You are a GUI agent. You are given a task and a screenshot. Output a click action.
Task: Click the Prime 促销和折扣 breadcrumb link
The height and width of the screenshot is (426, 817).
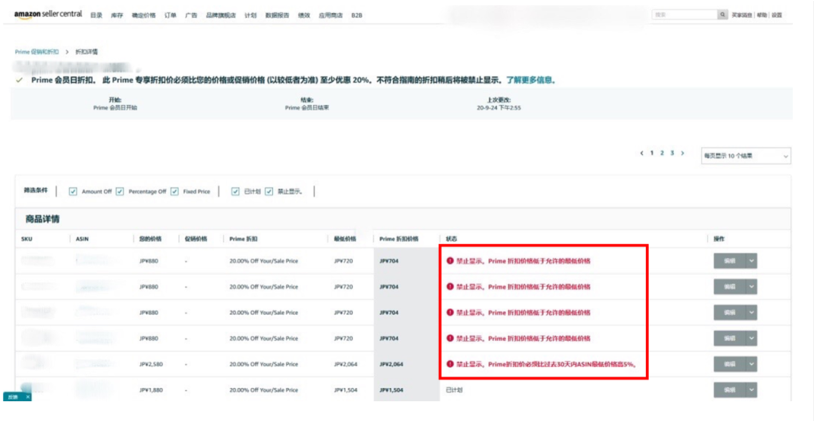click(x=37, y=51)
